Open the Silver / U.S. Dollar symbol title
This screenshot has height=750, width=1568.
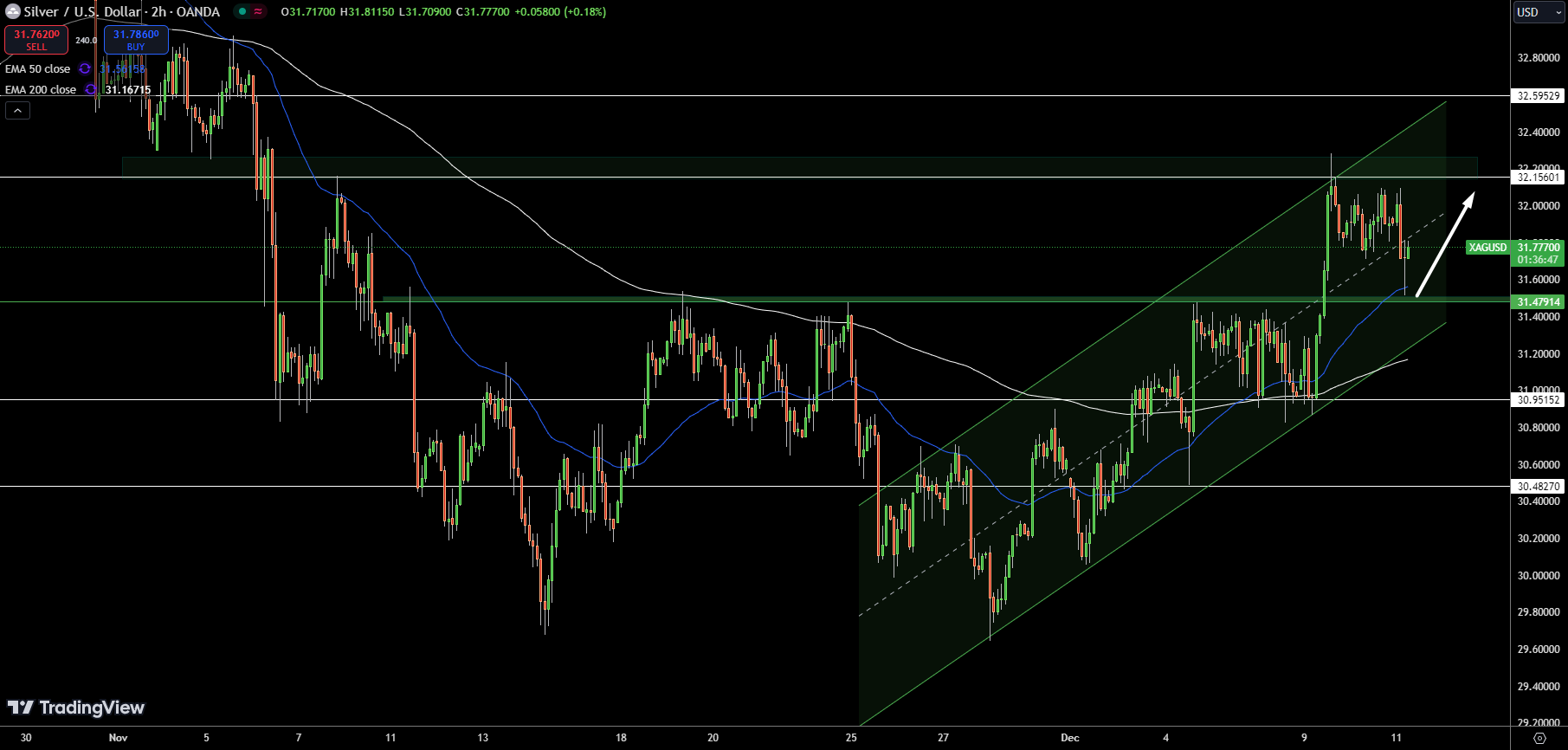(x=82, y=11)
